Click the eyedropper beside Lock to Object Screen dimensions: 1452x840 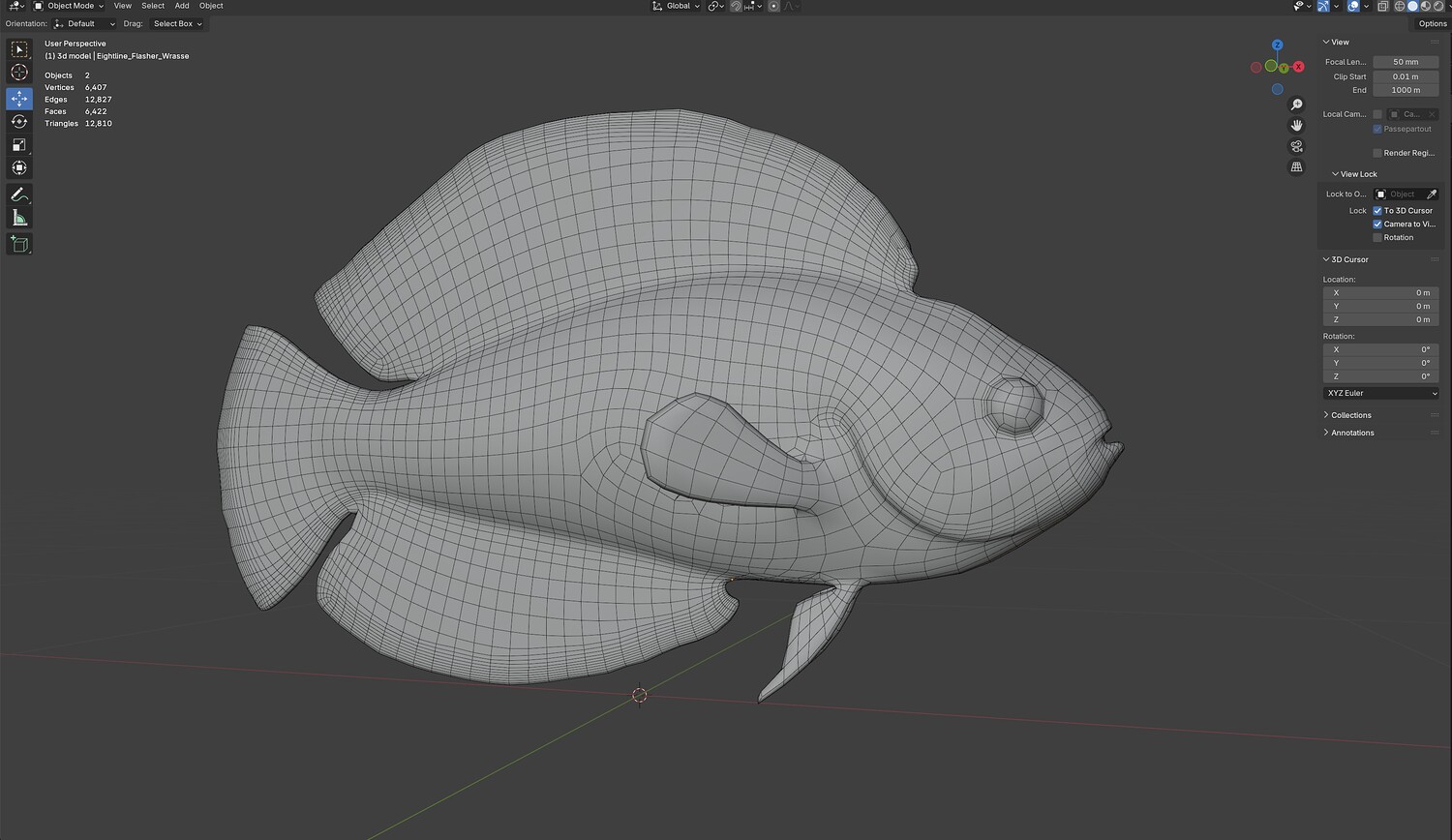1432,195
